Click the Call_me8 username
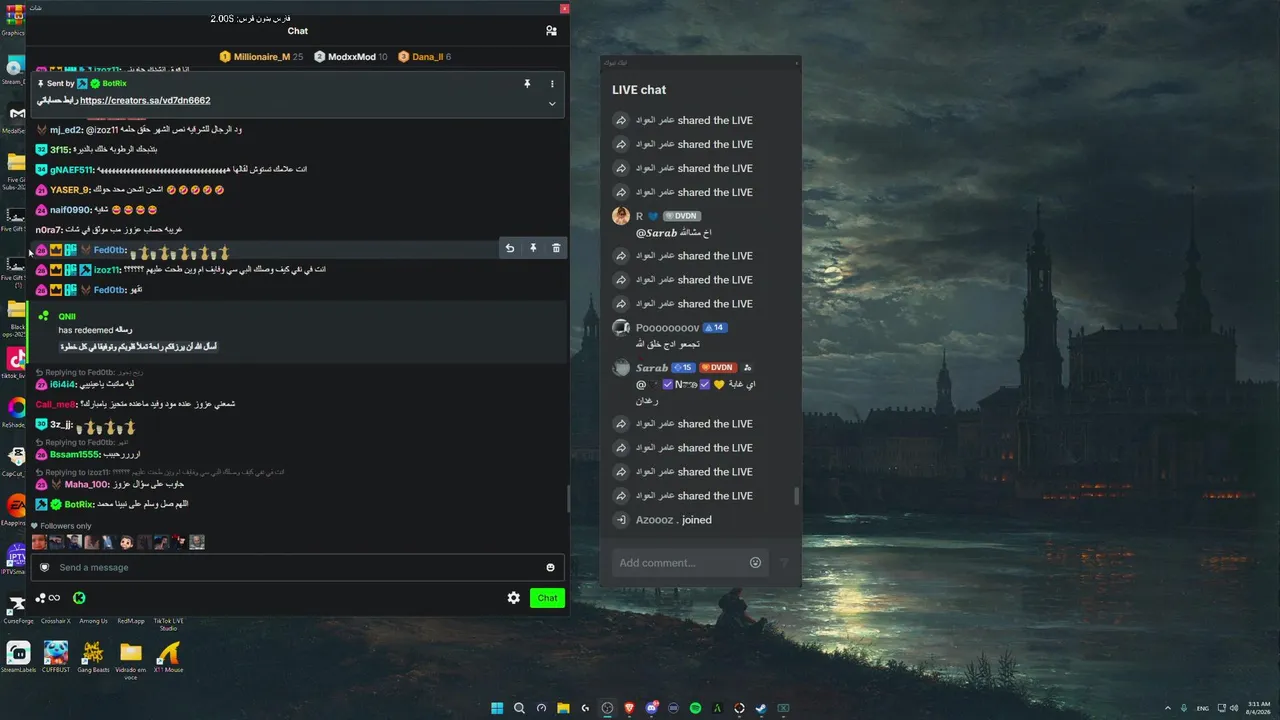 point(56,404)
